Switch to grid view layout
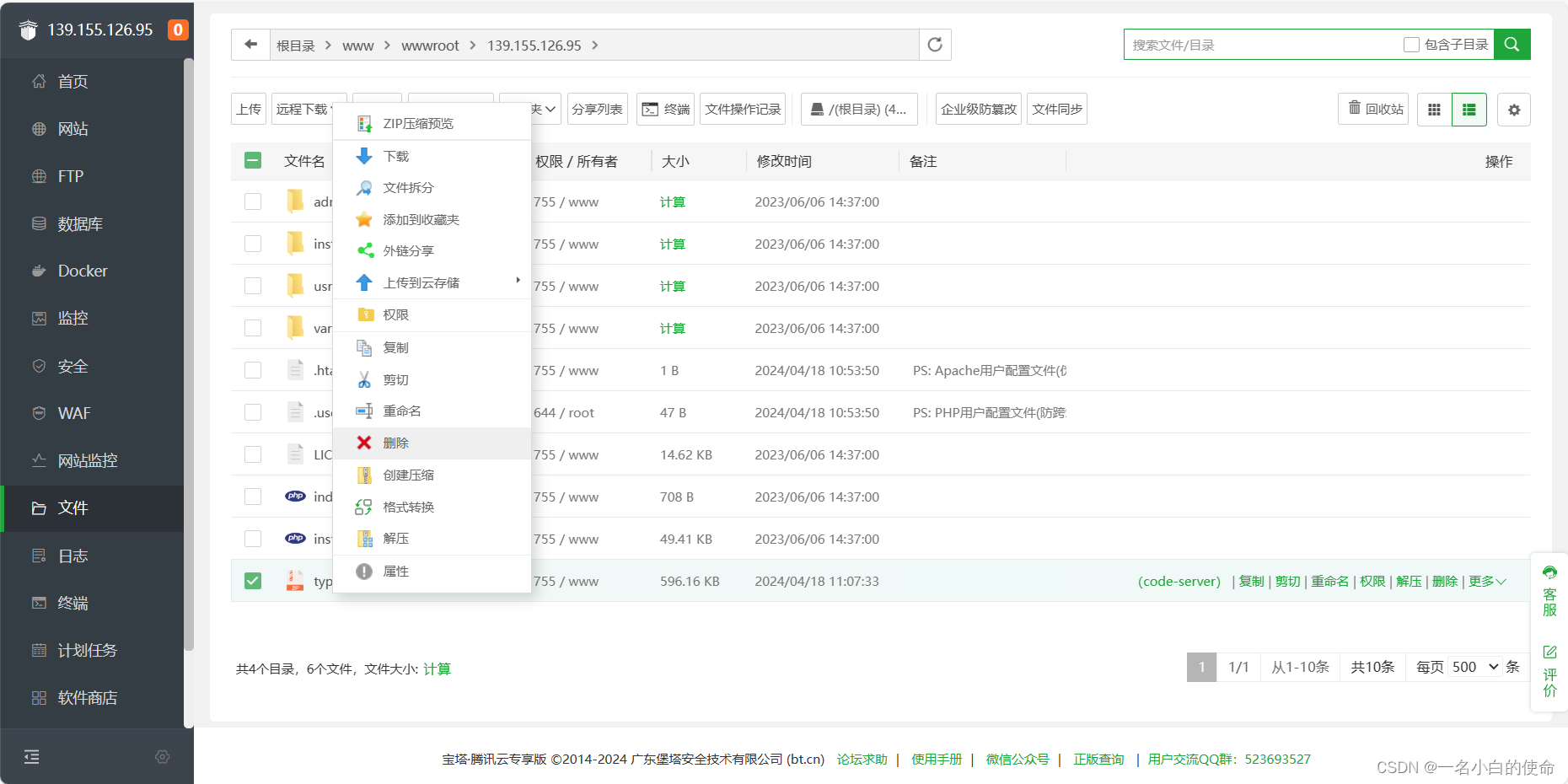1568x784 pixels. (x=1434, y=110)
